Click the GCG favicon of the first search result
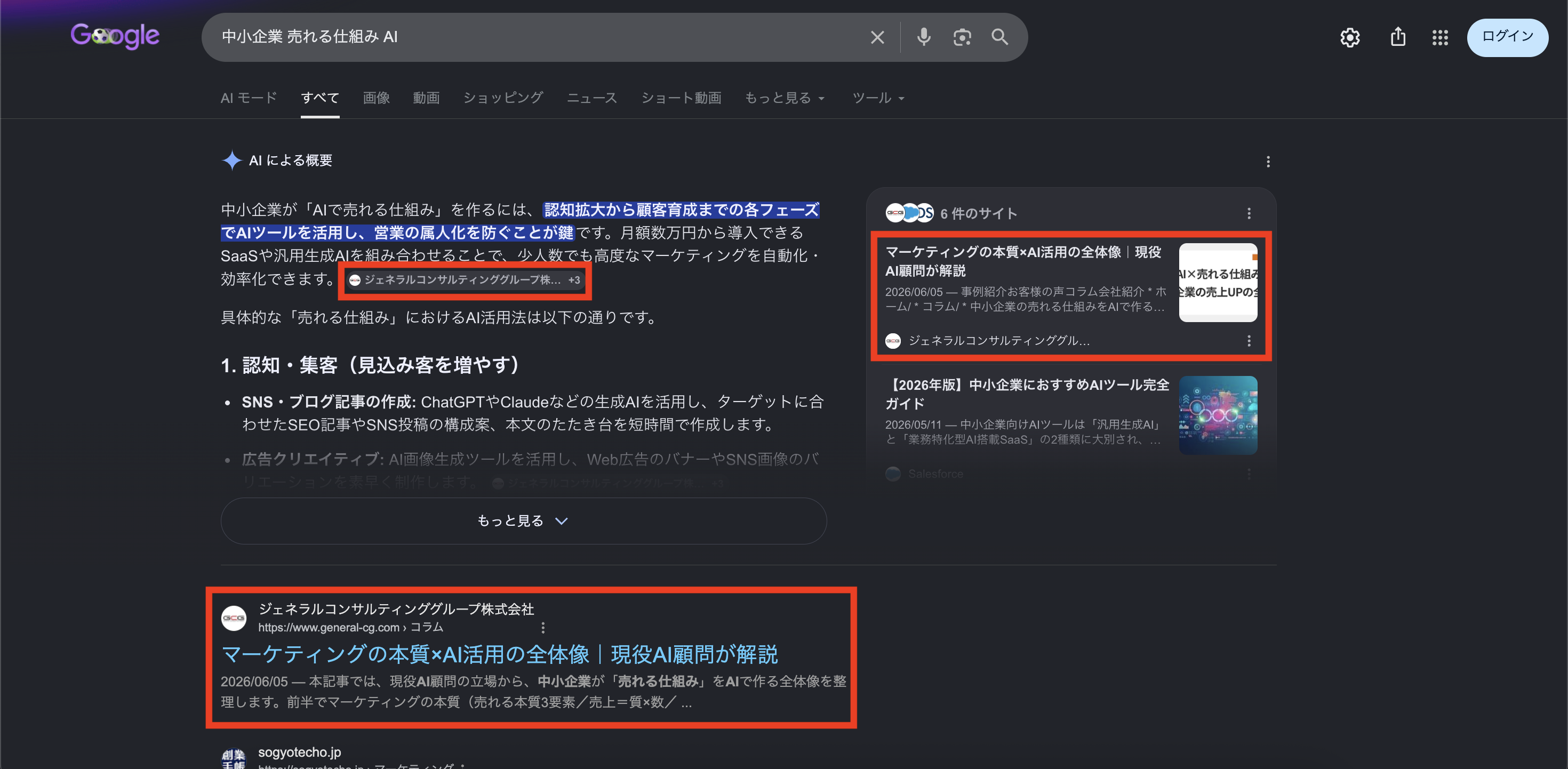 coord(234,618)
